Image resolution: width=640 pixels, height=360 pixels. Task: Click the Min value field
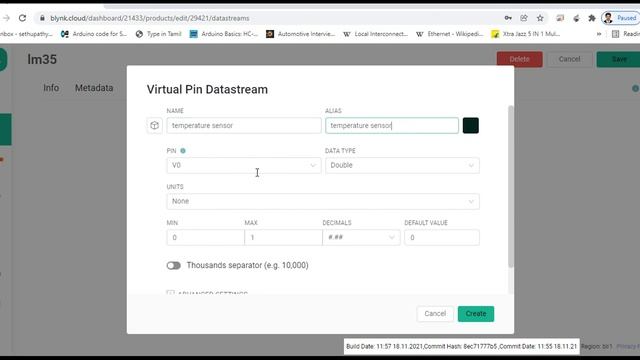[x=205, y=238]
